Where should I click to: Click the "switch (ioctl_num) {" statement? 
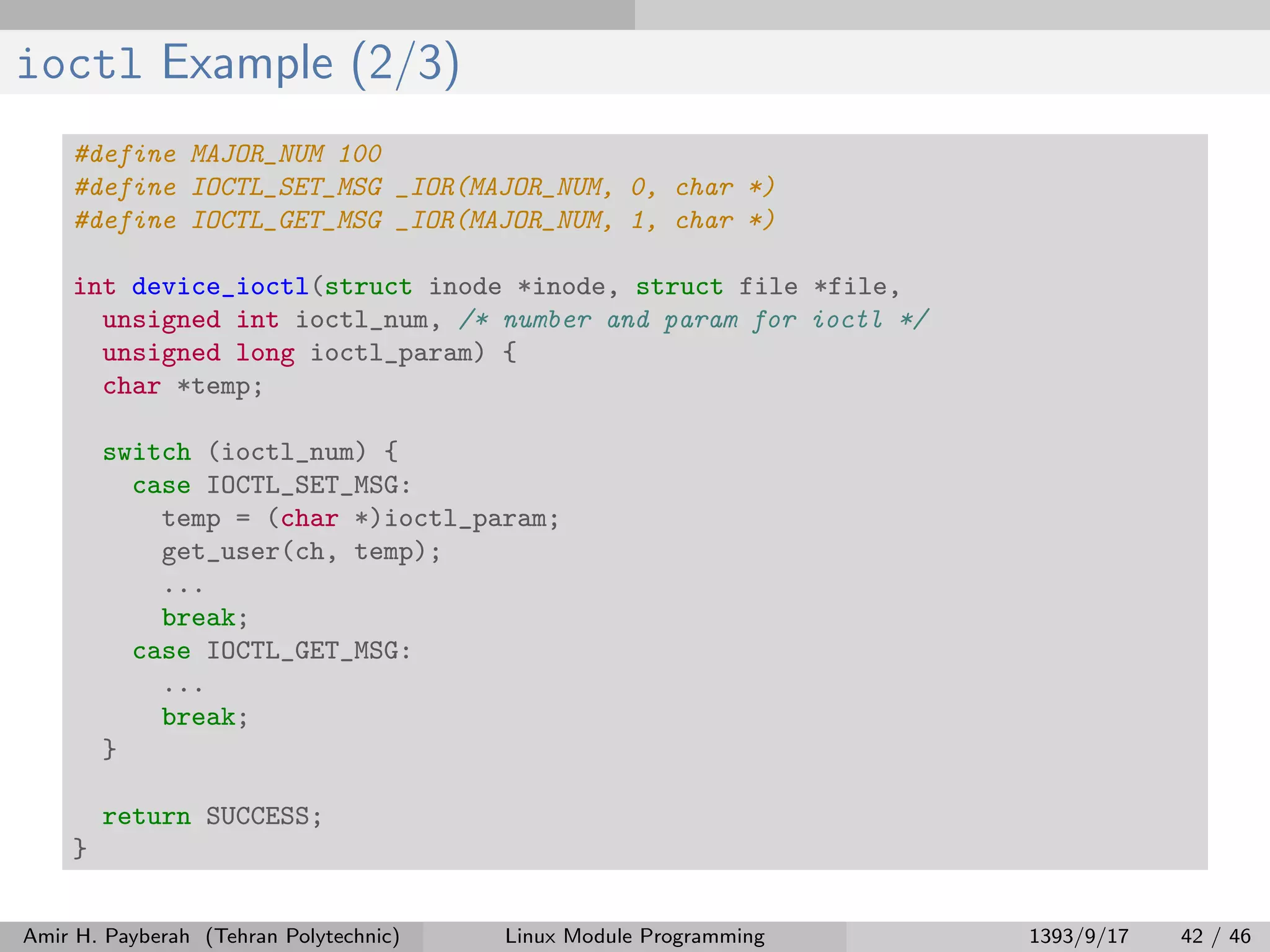coord(251,452)
